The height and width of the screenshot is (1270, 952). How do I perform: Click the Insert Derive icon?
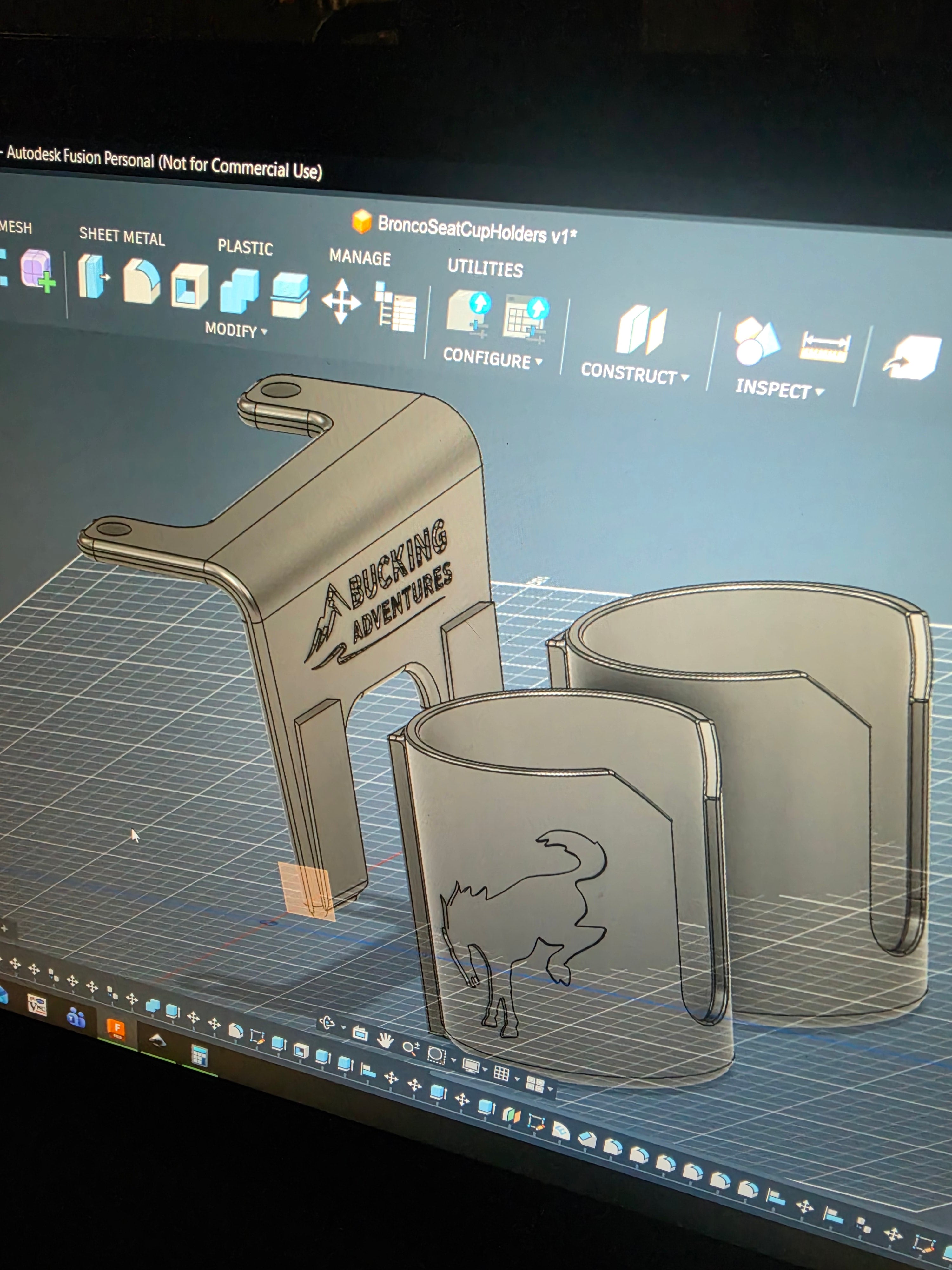coord(912,358)
